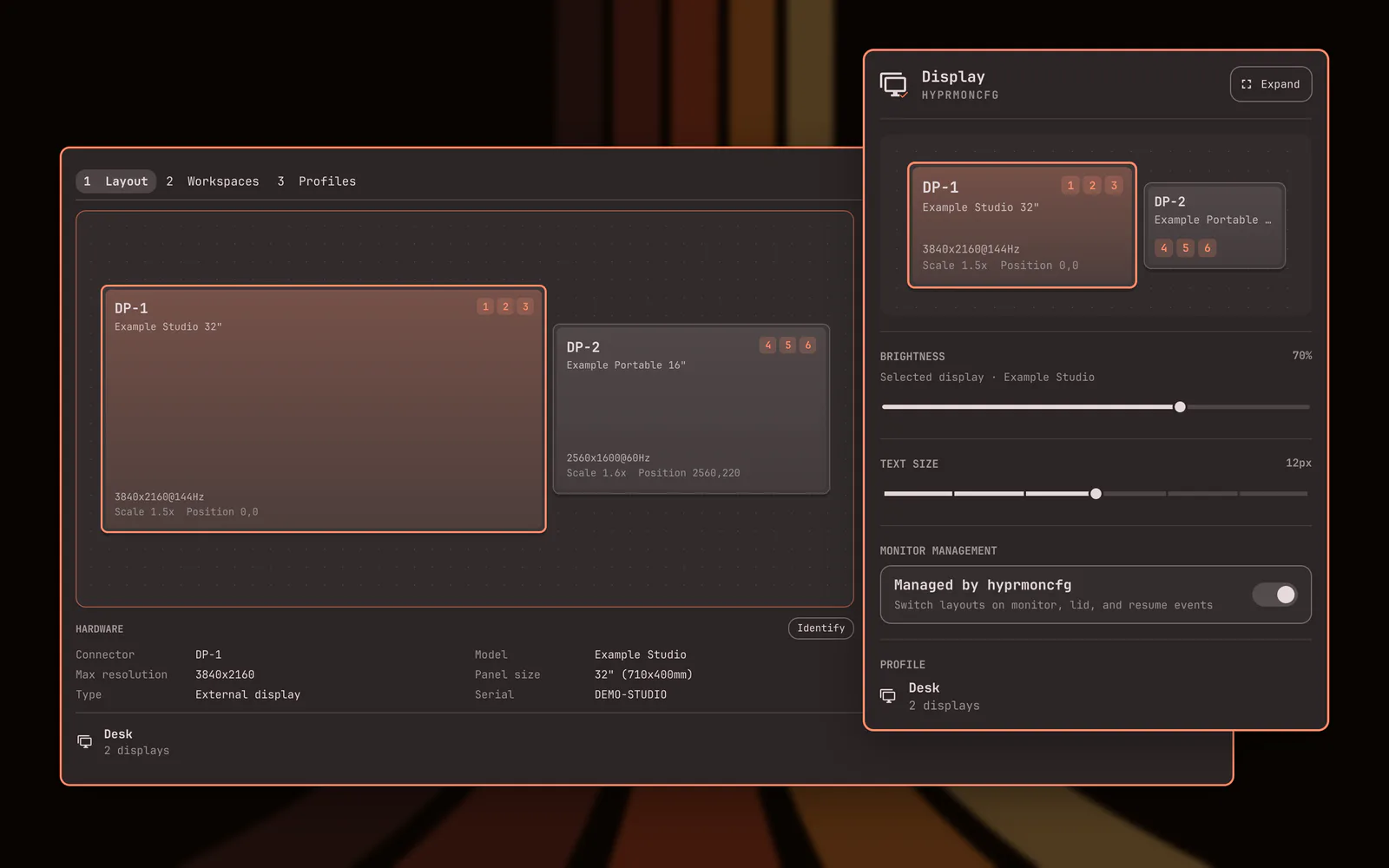
Task: Click workspace badge 3 on main layout DP-1
Action: [525, 306]
